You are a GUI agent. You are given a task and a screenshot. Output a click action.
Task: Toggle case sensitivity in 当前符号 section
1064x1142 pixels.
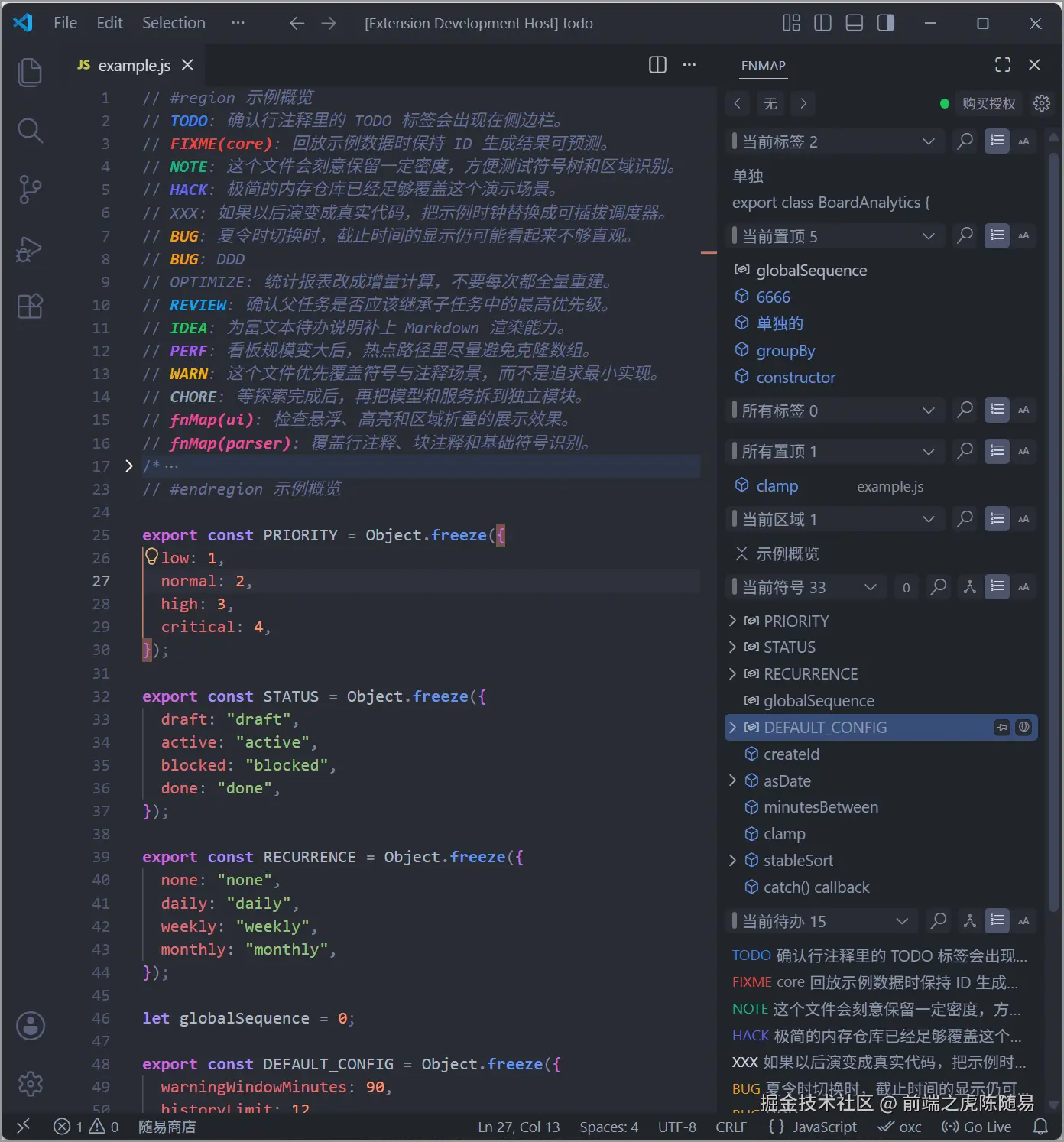[1023, 587]
